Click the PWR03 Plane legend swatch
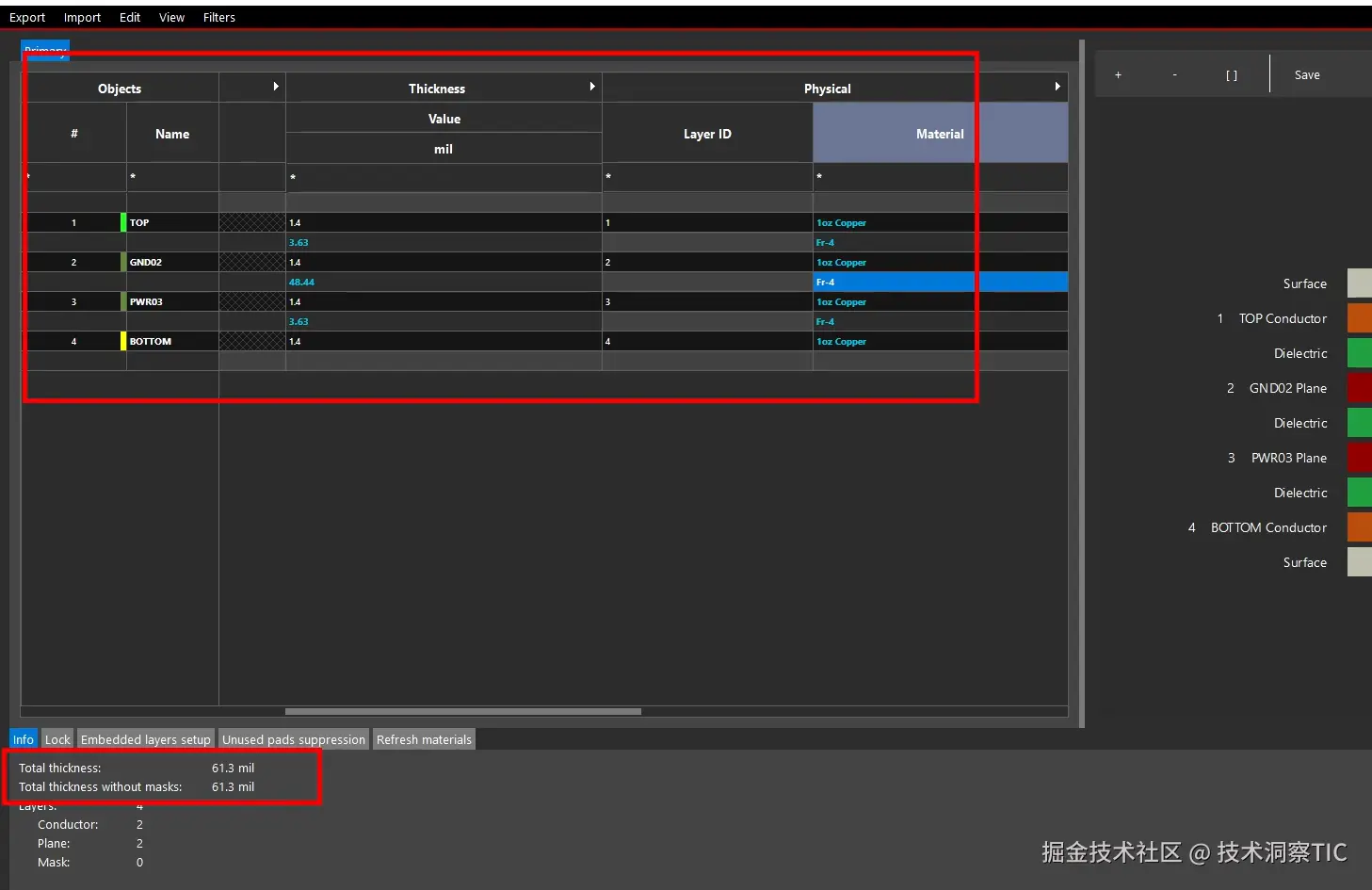Screen dimensions: 1372x890 tap(1360, 458)
